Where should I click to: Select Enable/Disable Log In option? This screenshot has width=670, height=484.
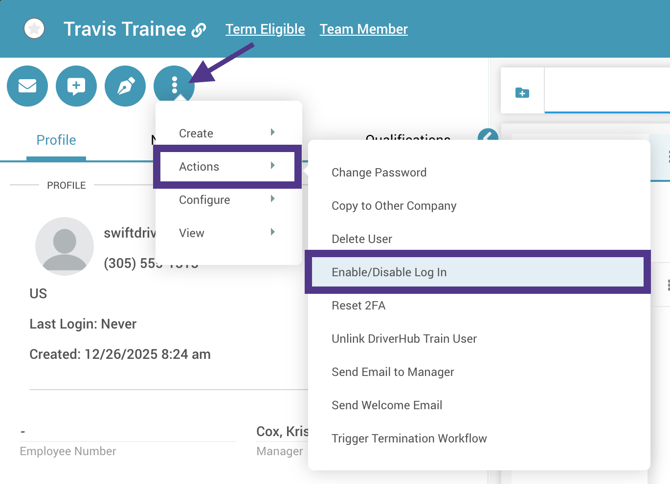pyautogui.click(x=389, y=272)
